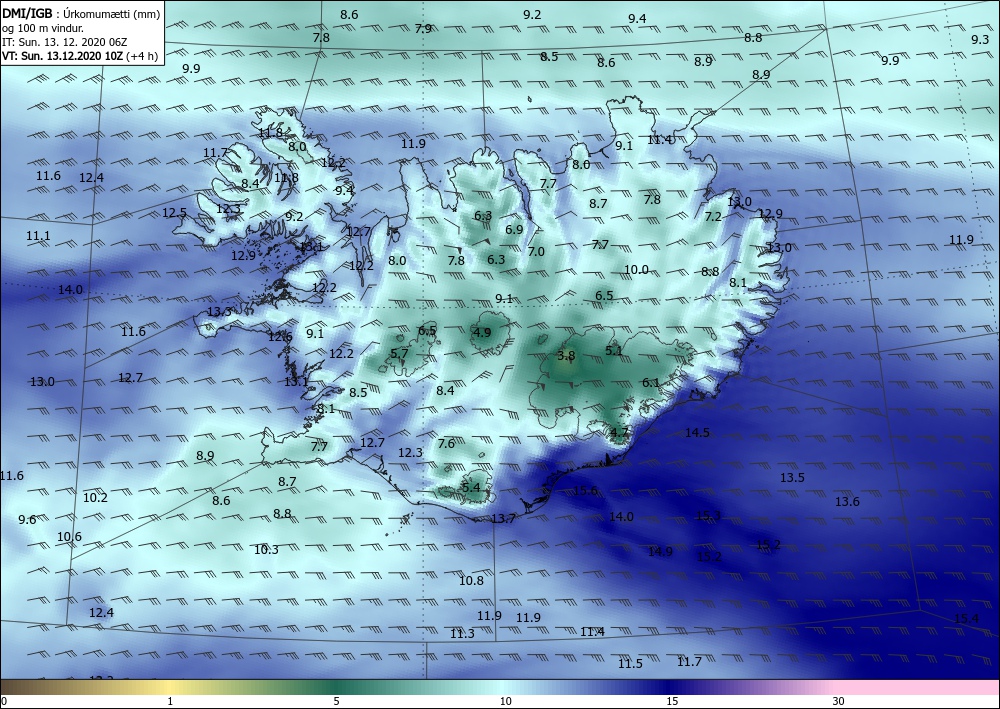
Task: Click the map value 7.9 at the top
Action: (x=423, y=28)
